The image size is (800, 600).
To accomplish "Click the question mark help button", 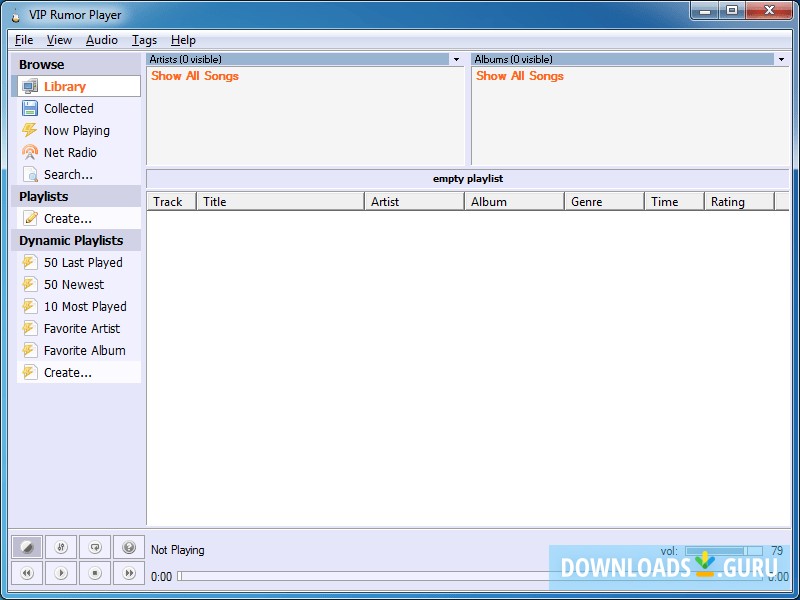I will (x=129, y=547).
